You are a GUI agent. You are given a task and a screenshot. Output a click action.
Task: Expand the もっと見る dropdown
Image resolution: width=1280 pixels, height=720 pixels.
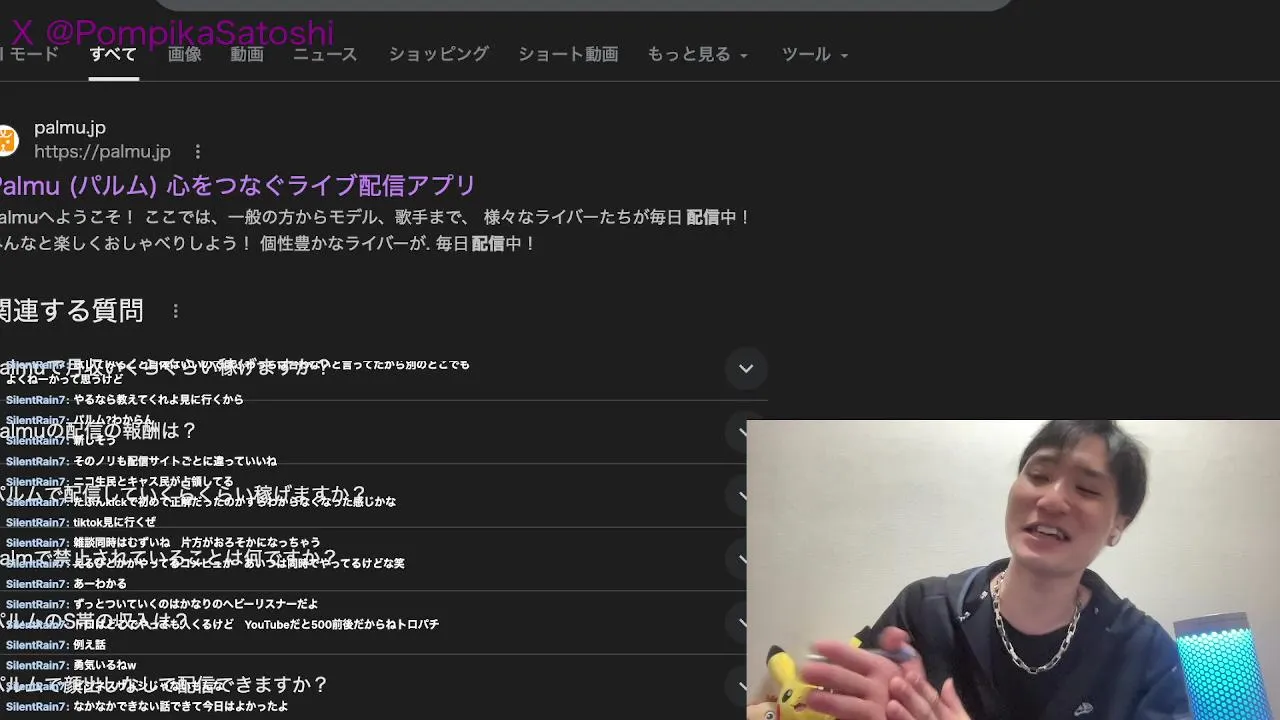pyautogui.click(x=698, y=55)
